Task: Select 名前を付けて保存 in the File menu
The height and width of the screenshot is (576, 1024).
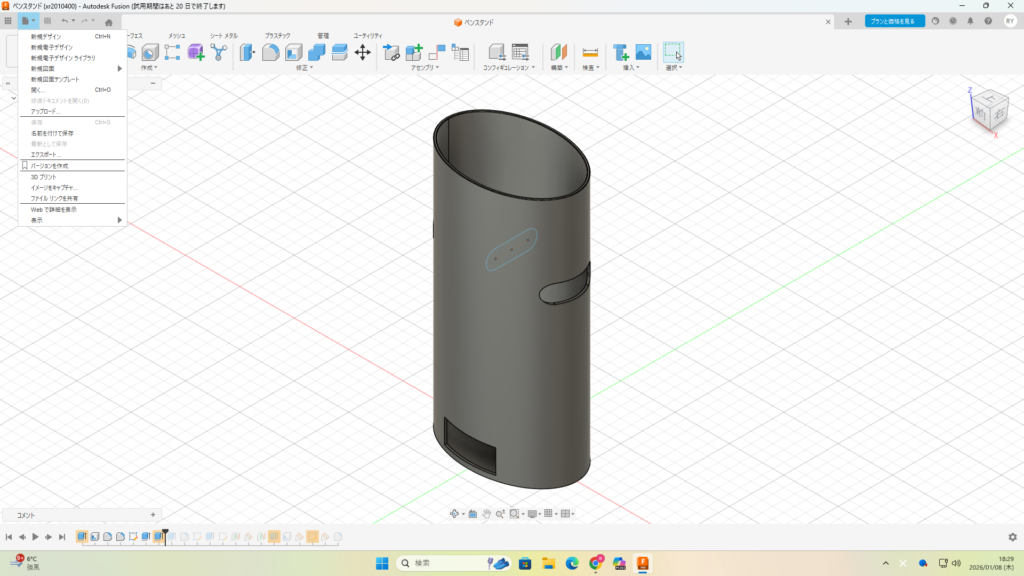Action: tap(52, 133)
